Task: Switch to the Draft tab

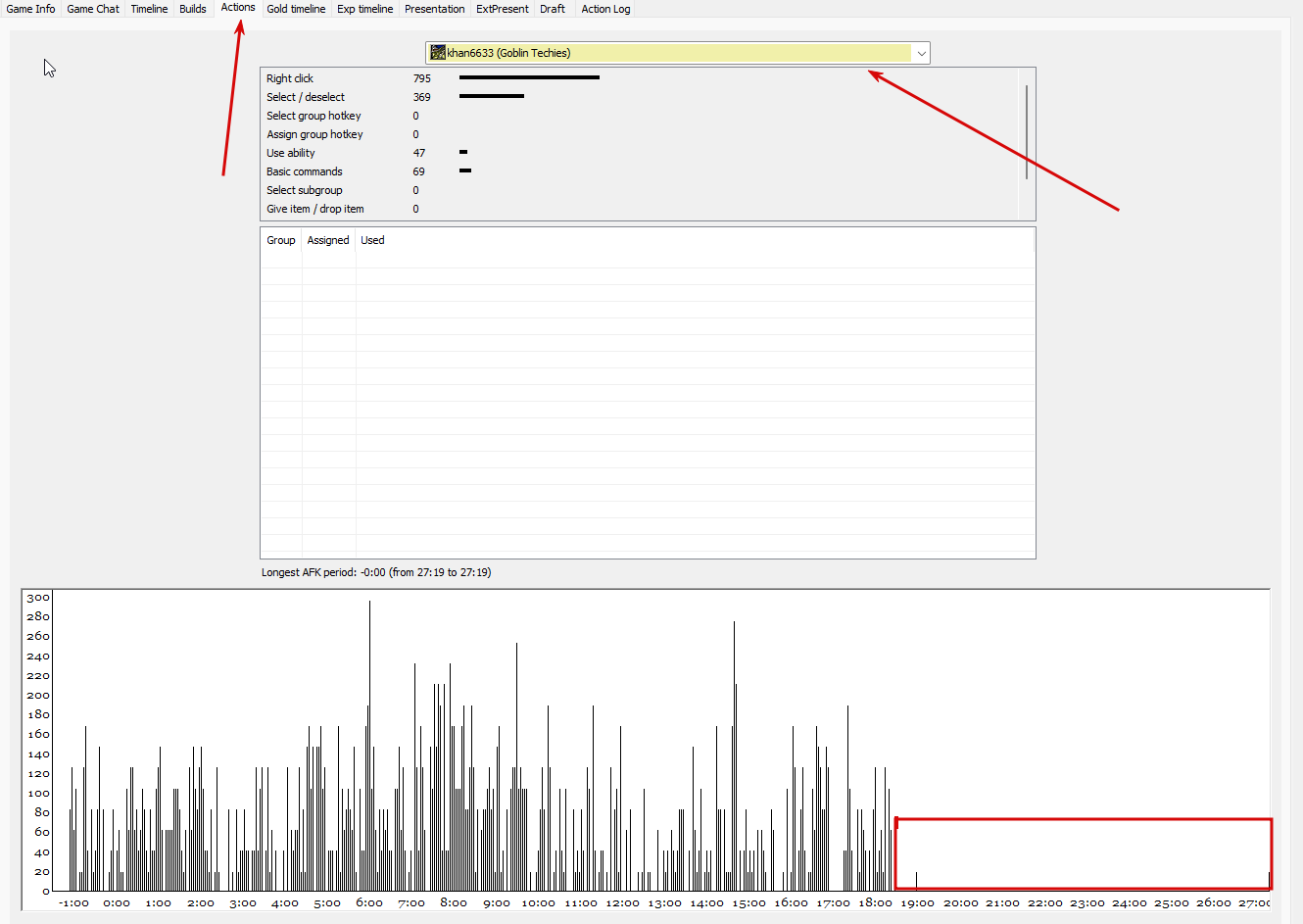Action: pyautogui.click(x=553, y=9)
